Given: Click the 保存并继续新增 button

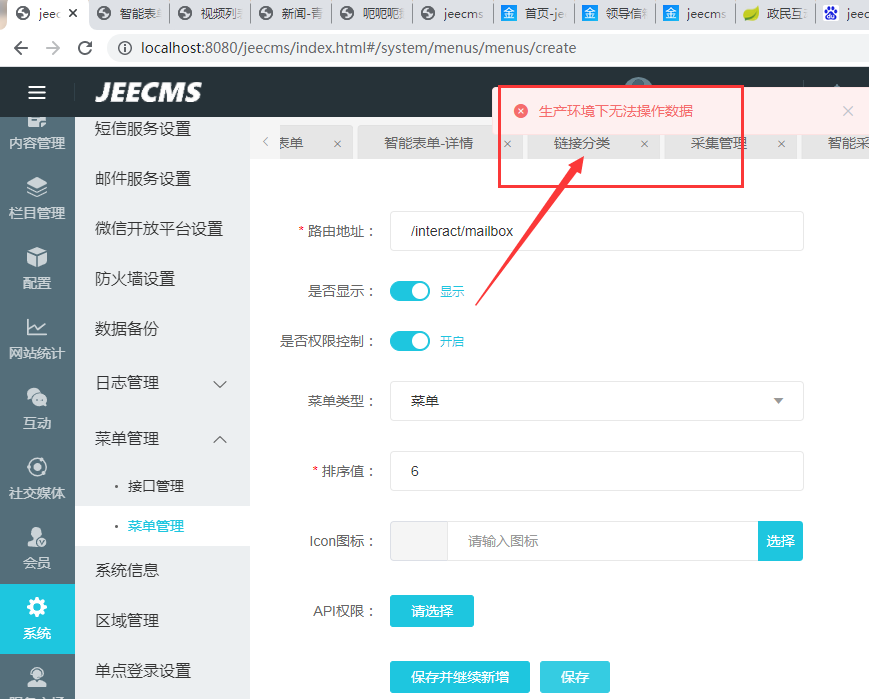Looking at the screenshot, I should click(459, 677).
